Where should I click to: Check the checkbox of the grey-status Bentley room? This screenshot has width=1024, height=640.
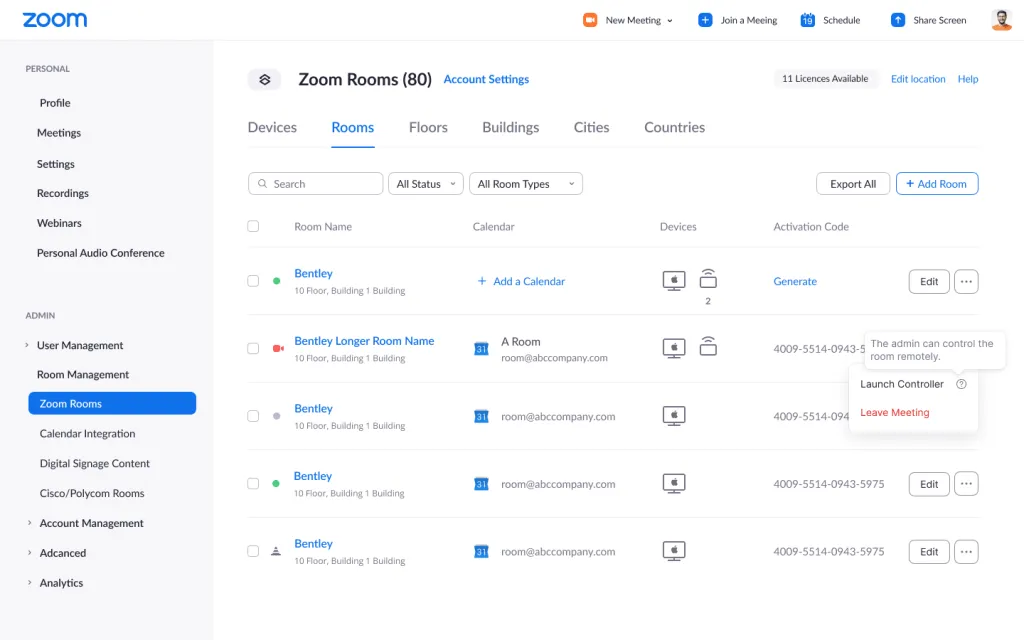pos(253,416)
